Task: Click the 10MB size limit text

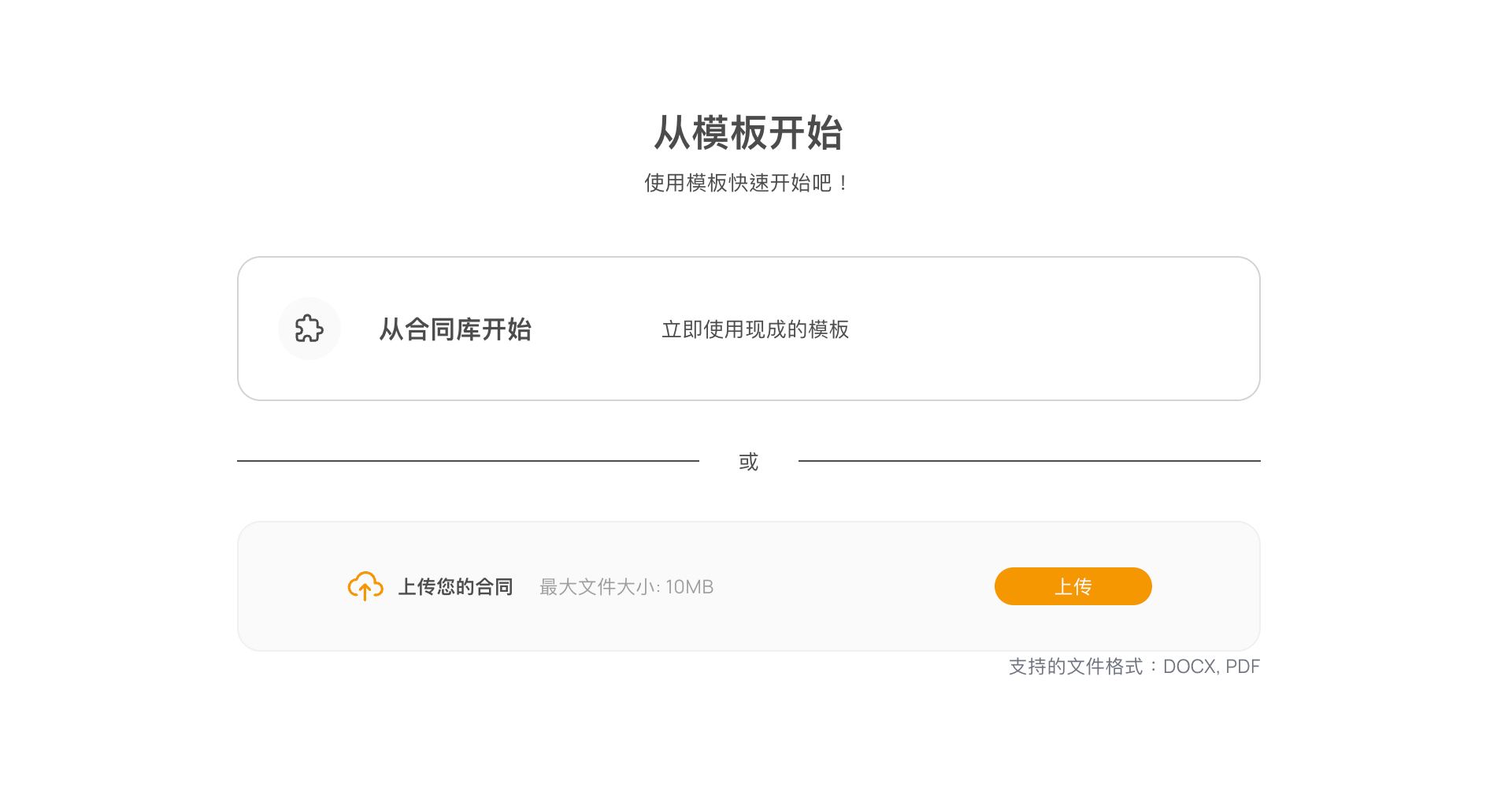Action: click(690, 587)
